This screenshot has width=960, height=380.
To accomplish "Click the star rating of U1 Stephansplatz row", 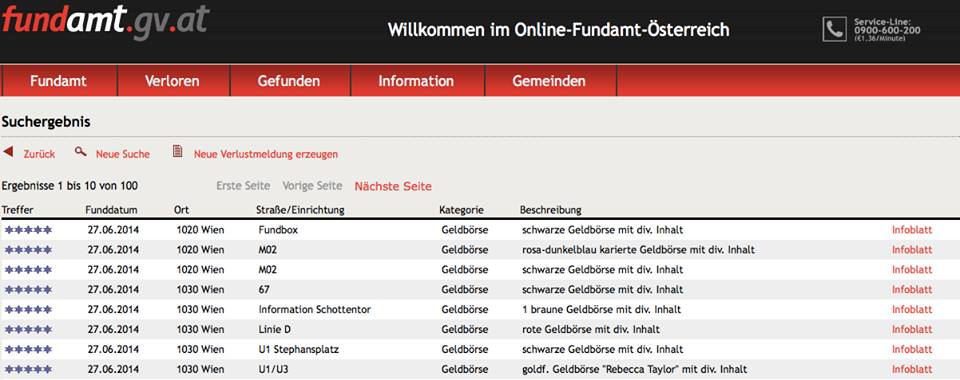I will (28, 350).
